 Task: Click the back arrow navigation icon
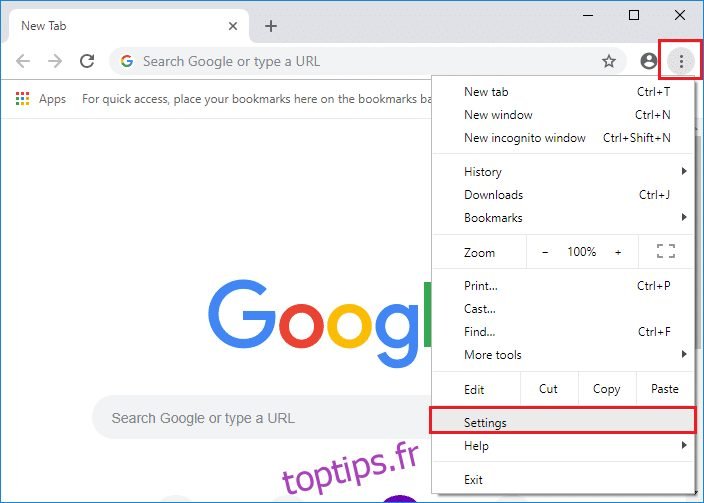[23, 61]
